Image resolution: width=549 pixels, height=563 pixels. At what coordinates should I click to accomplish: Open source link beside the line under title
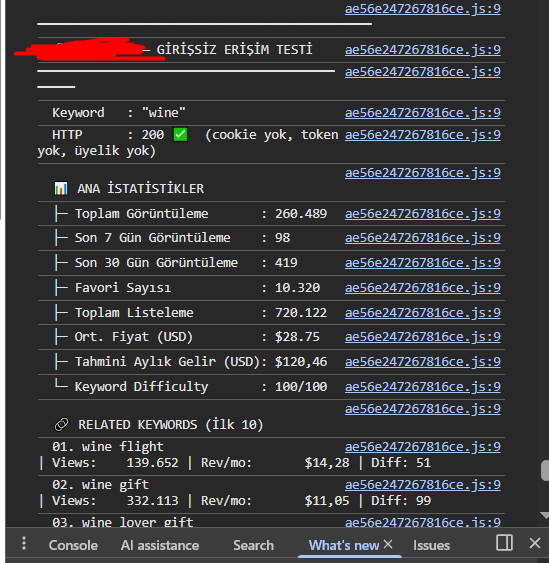423,72
